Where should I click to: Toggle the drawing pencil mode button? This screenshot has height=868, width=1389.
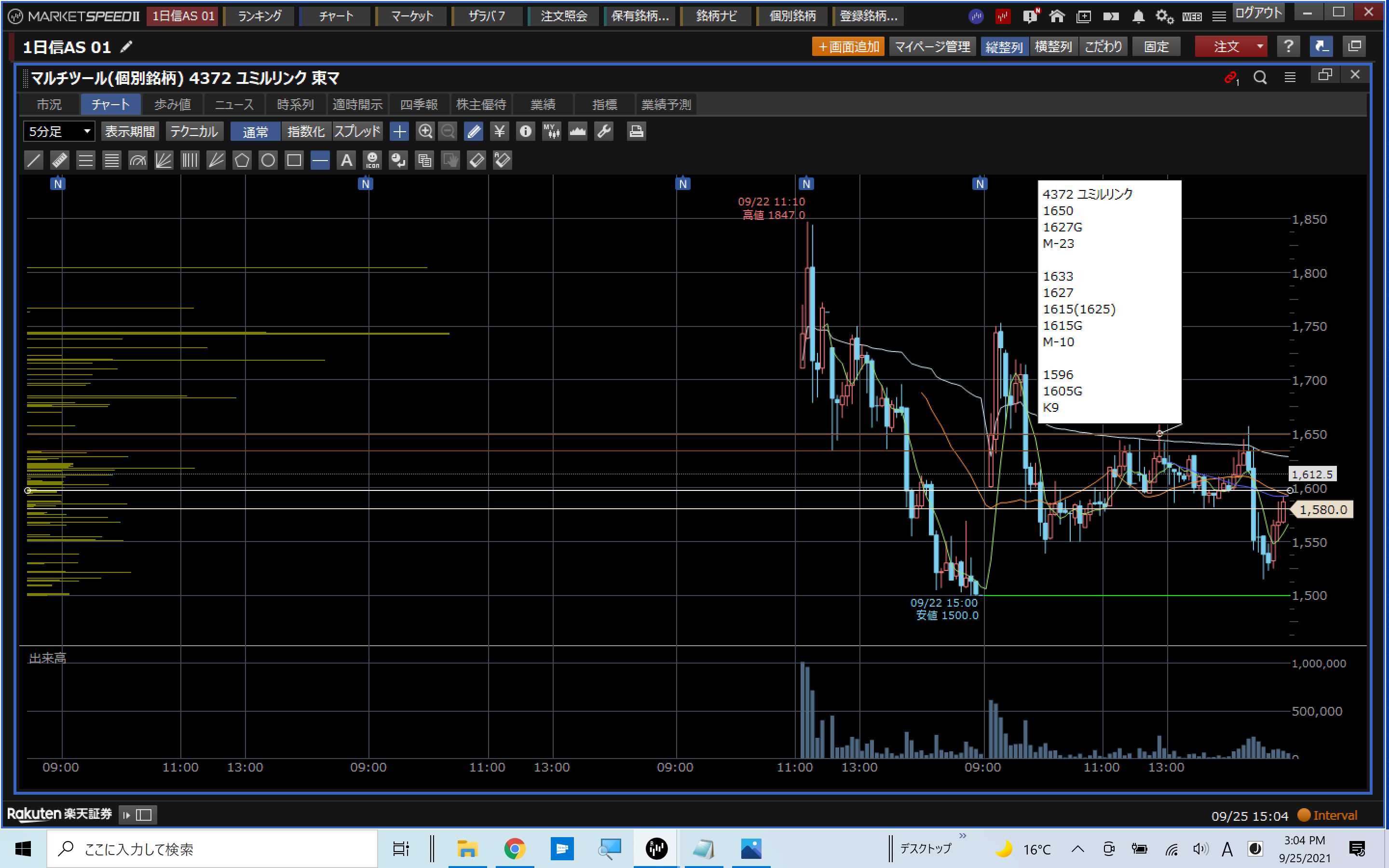pos(474,132)
